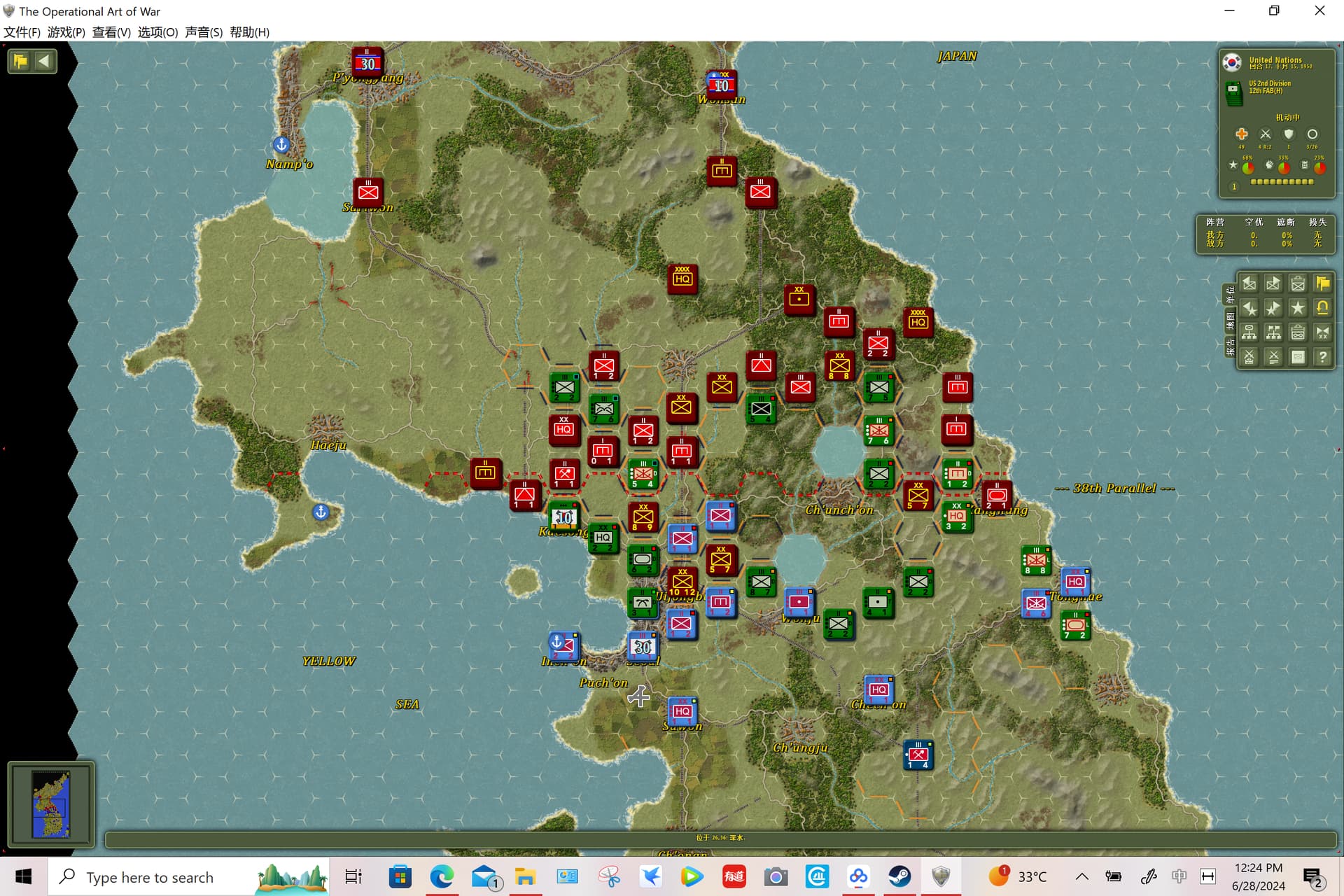Open Steam from the taskbar

(x=899, y=876)
